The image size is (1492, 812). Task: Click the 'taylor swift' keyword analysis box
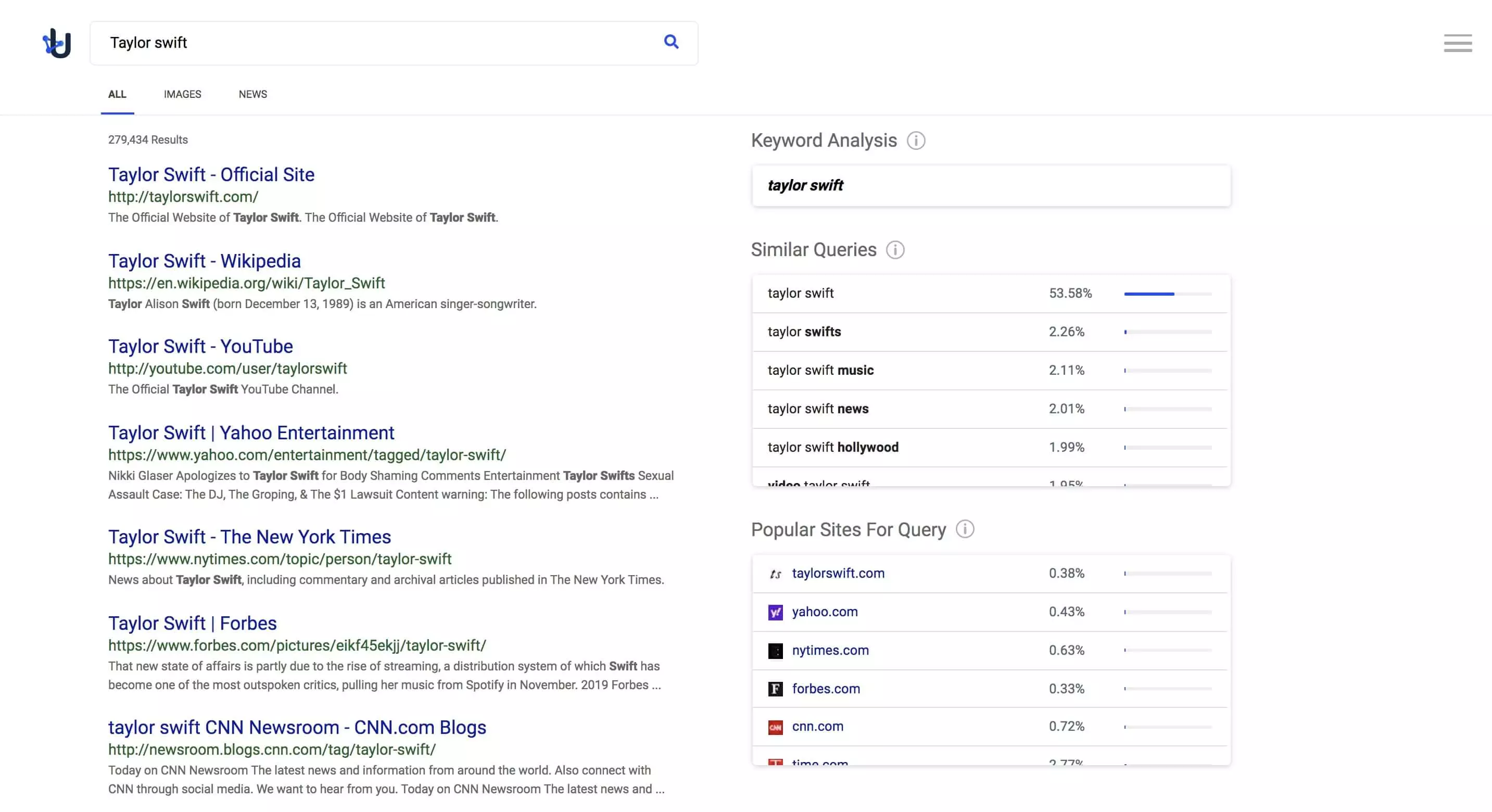click(x=991, y=186)
